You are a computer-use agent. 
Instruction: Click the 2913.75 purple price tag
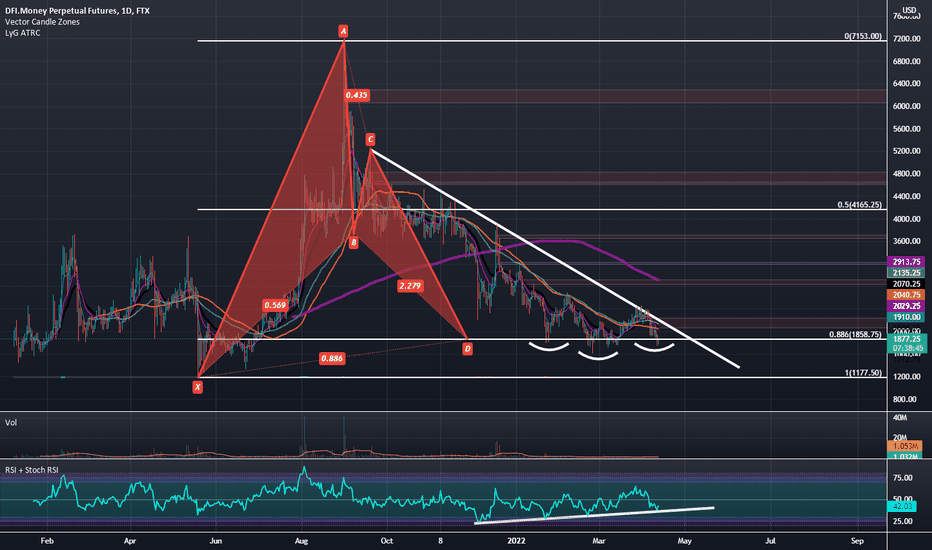[x=906, y=262]
